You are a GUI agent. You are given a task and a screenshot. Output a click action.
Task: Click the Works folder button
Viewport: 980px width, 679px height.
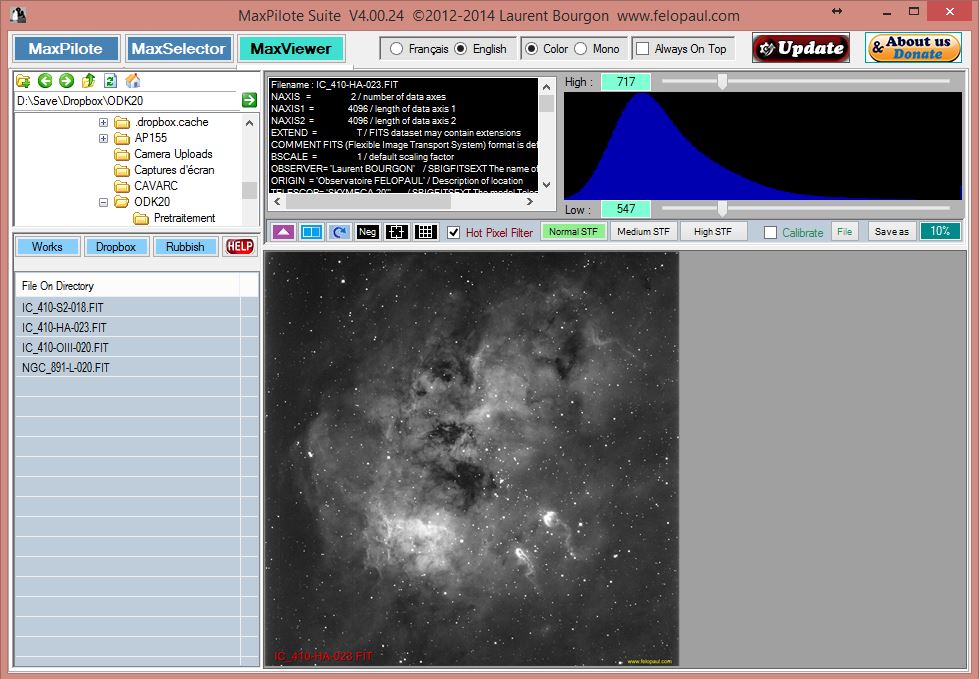coord(48,246)
